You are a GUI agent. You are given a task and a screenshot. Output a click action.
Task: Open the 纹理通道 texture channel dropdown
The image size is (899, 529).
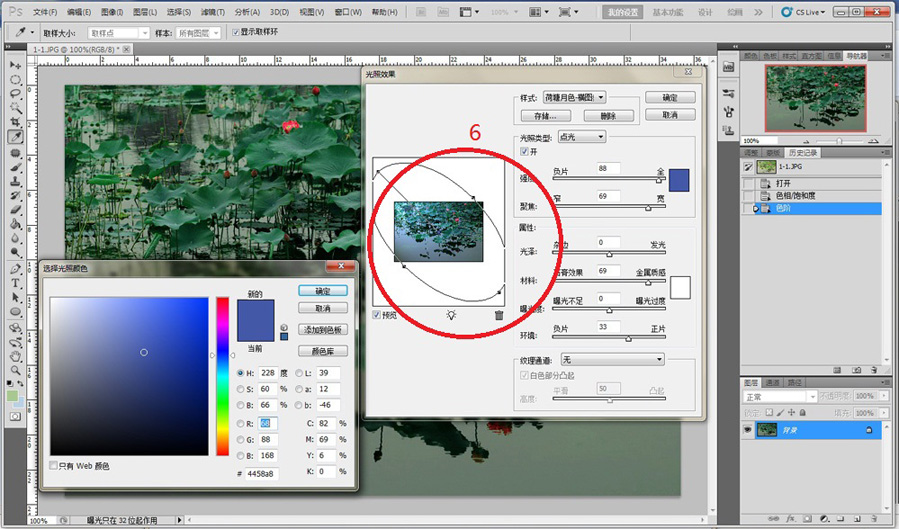612,360
